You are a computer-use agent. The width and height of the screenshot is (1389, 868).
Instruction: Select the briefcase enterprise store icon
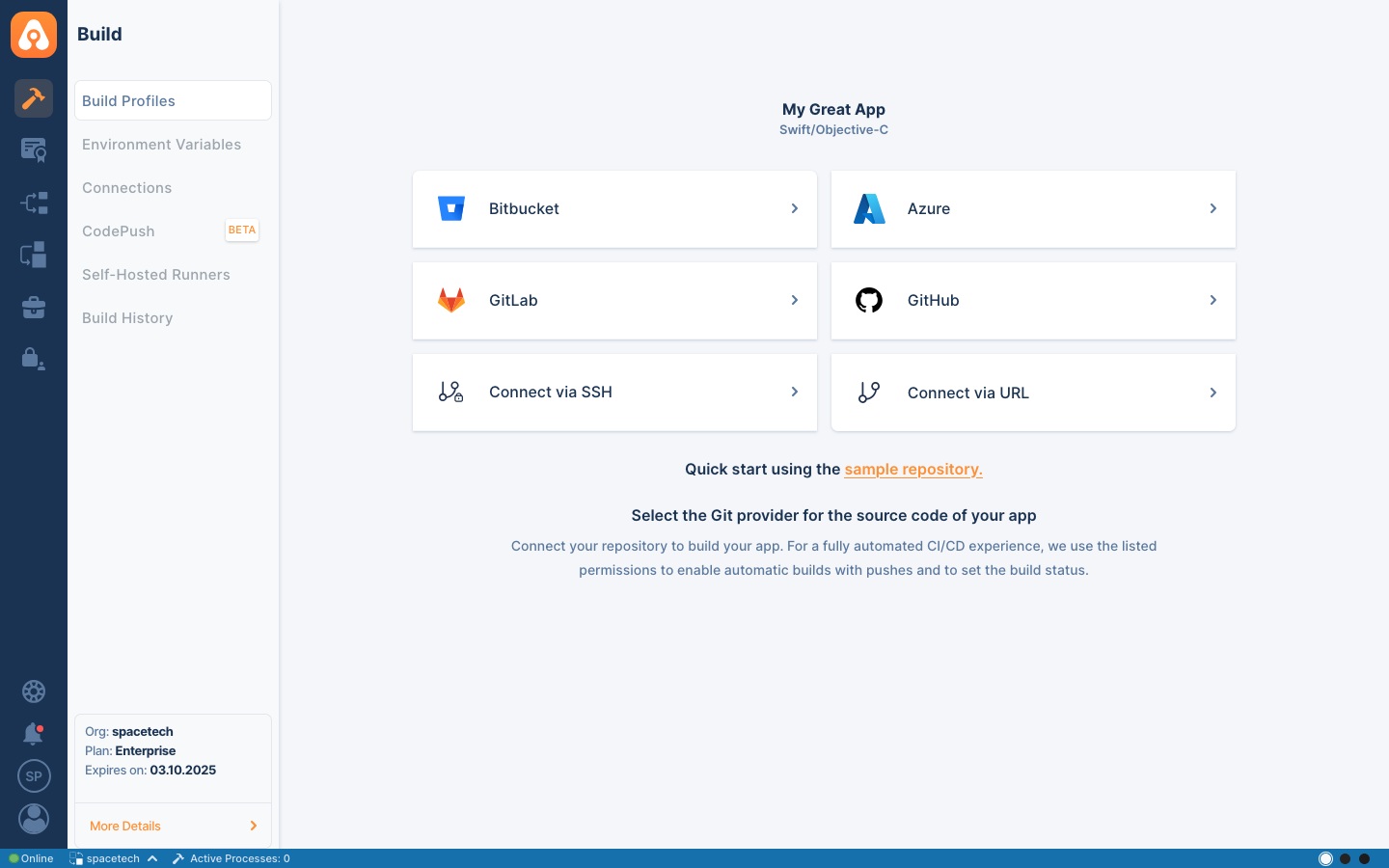pos(34,308)
